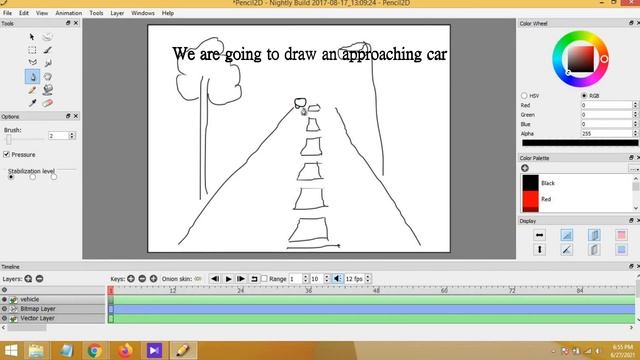Click the Brush size stepper arrows
The image size is (640, 360).
(72, 136)
